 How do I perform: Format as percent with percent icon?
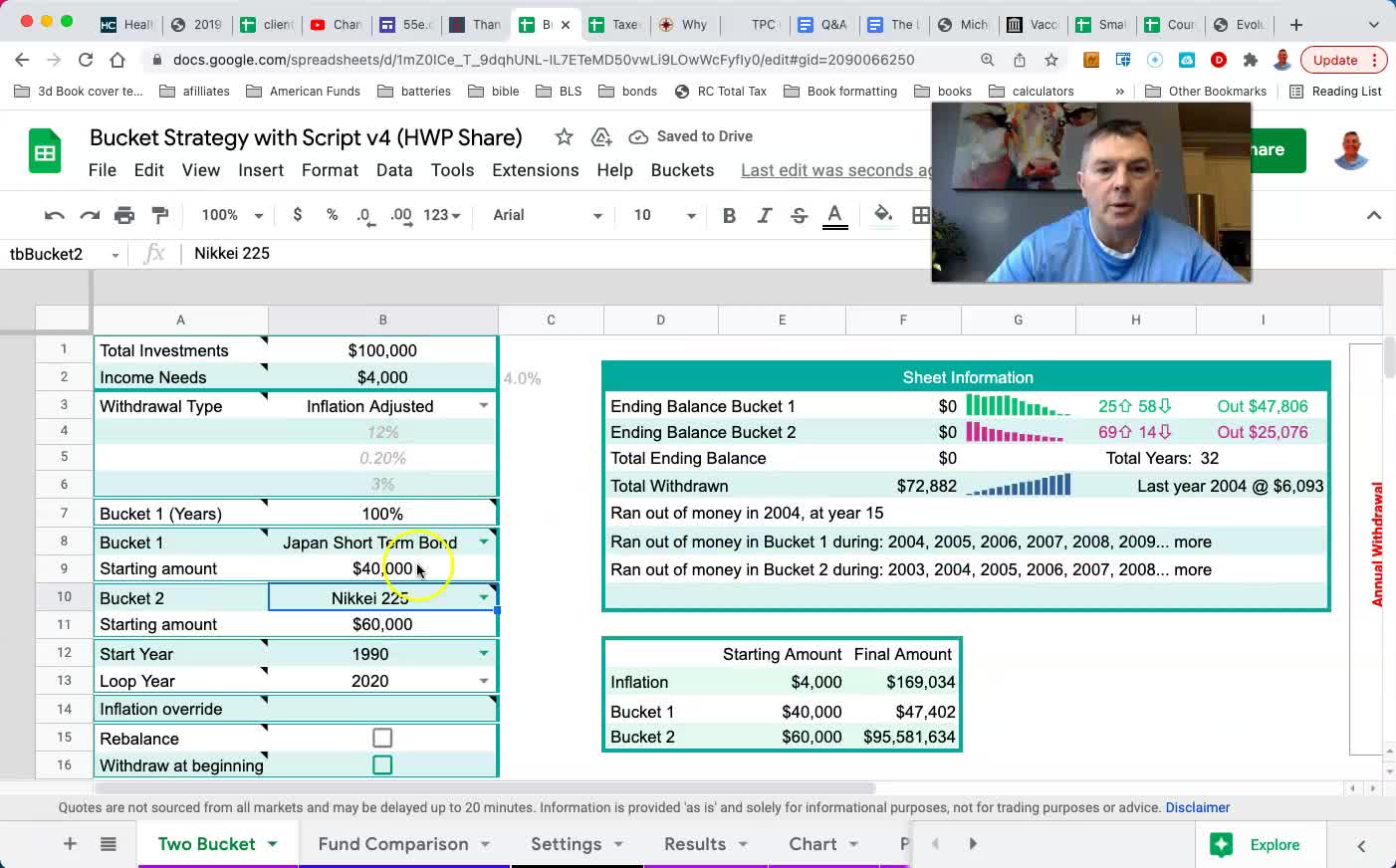(332, 215)
